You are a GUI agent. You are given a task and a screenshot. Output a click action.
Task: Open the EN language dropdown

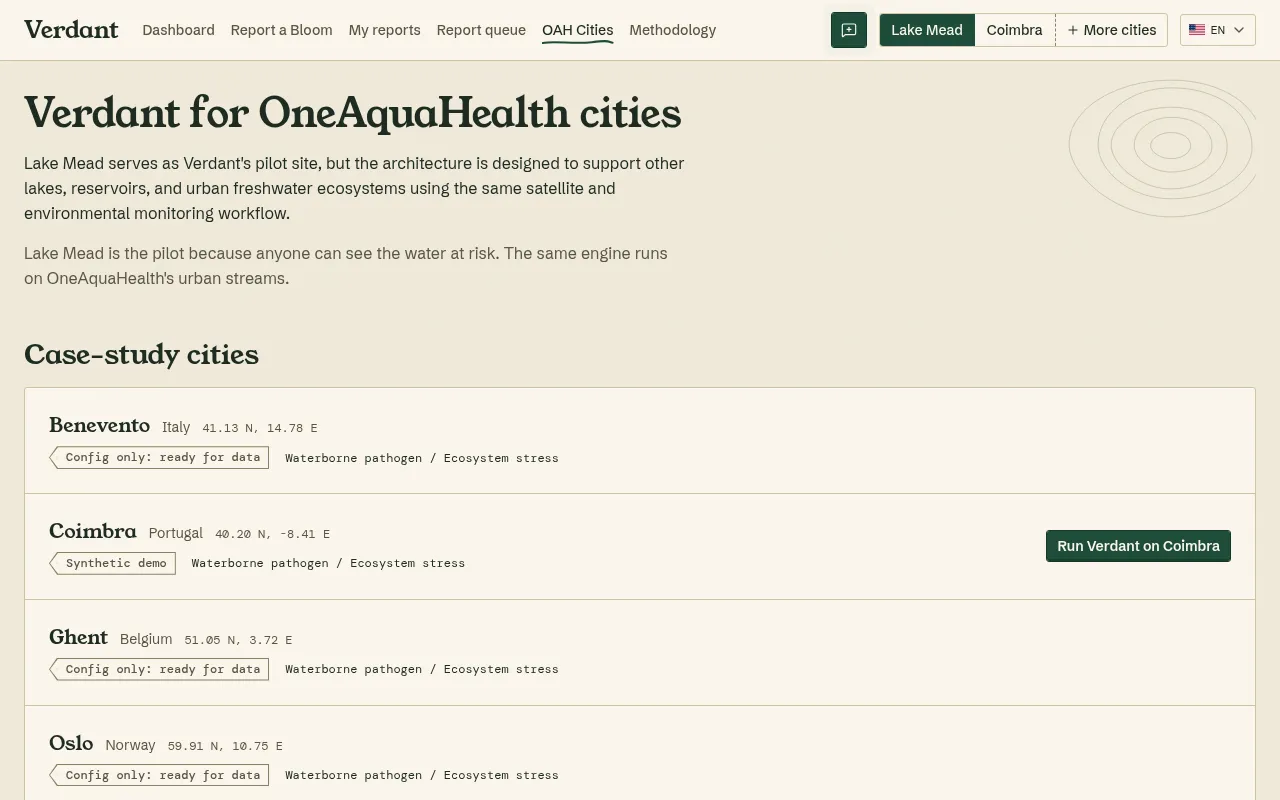(x=1218, y=30)
